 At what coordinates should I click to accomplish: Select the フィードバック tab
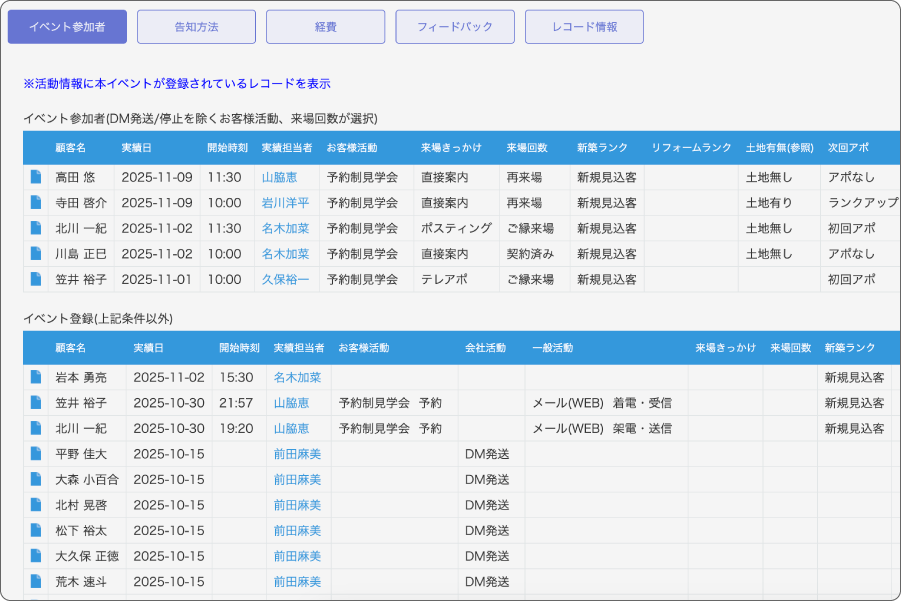point(455,27)
